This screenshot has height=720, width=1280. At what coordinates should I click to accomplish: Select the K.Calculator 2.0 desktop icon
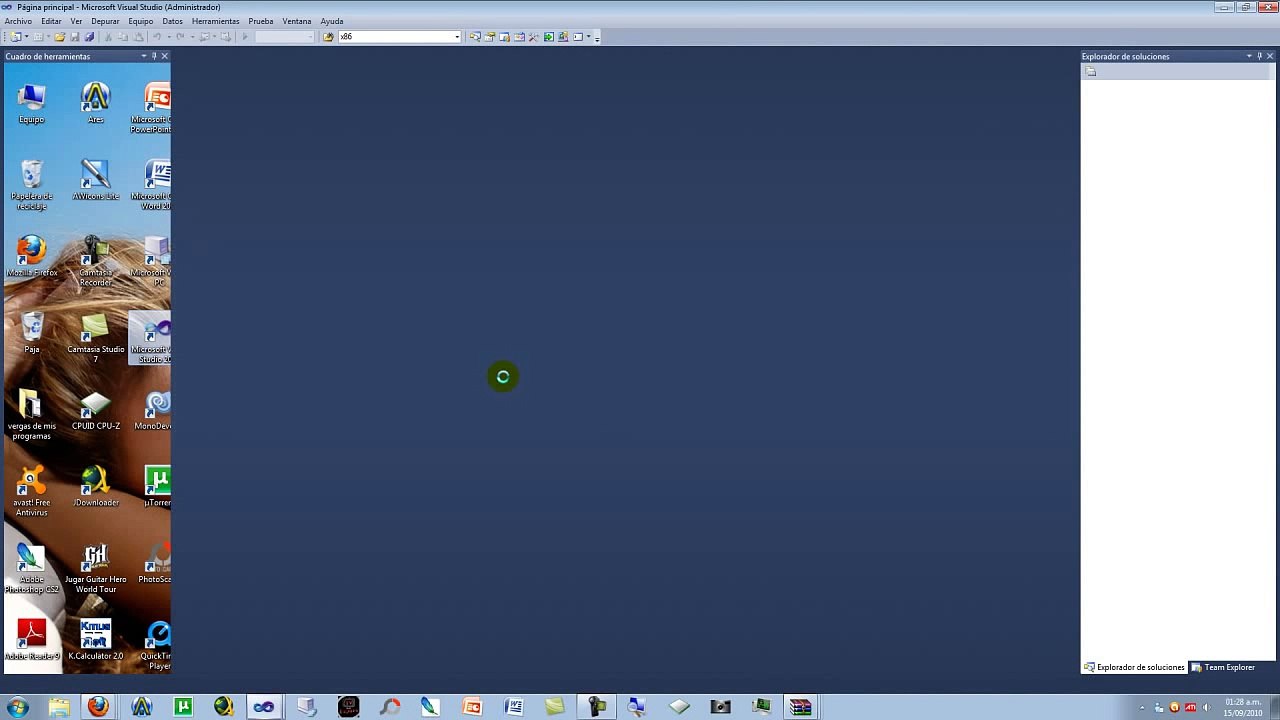(95, 641)
